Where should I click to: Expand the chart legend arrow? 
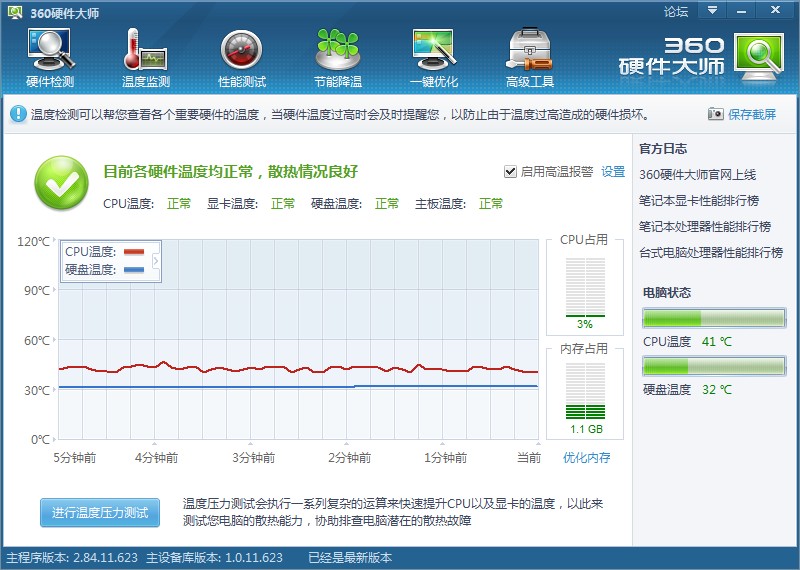click(156, 261)
